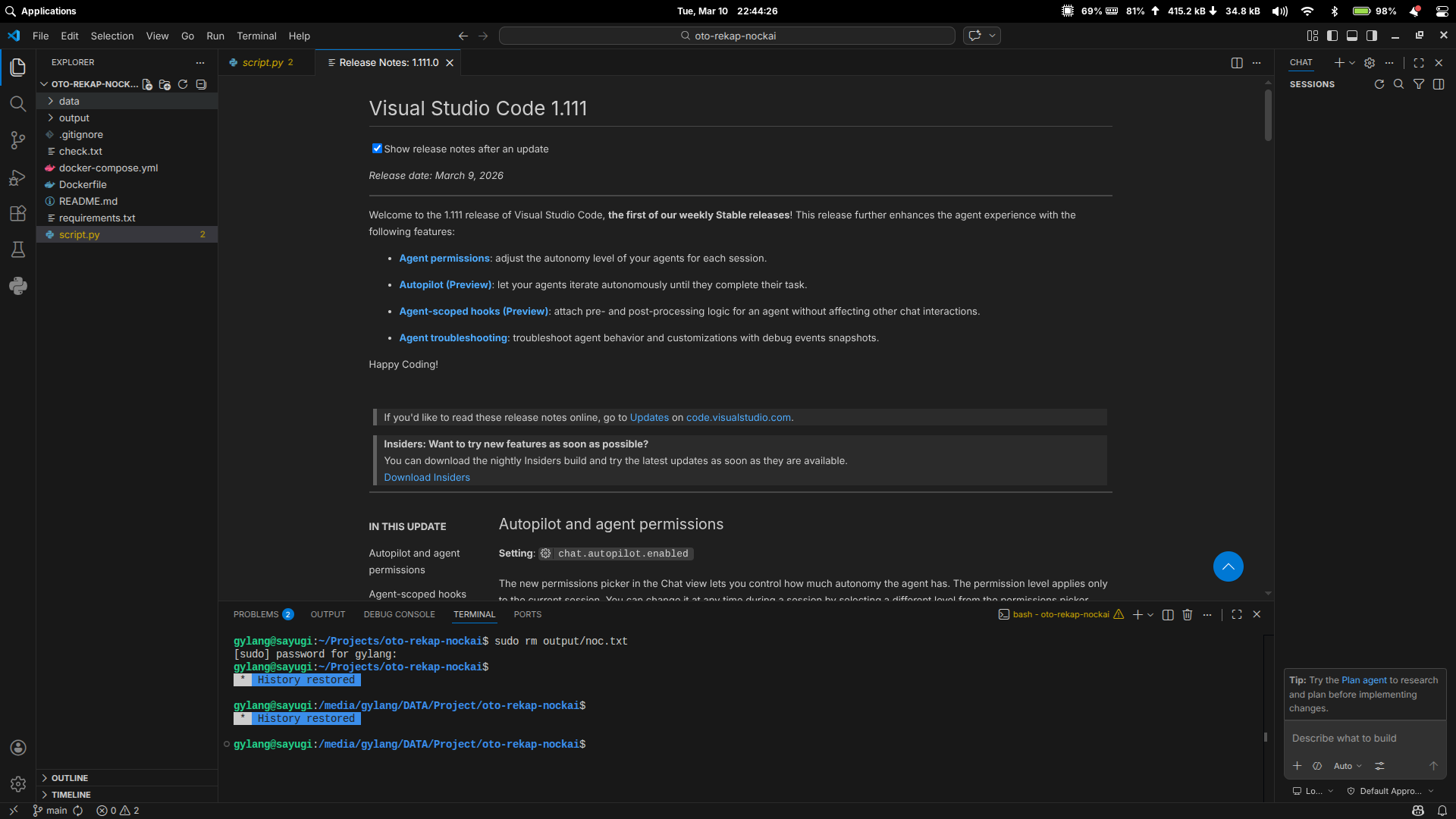Kill terminal with the trash icon

[1188, 614]
